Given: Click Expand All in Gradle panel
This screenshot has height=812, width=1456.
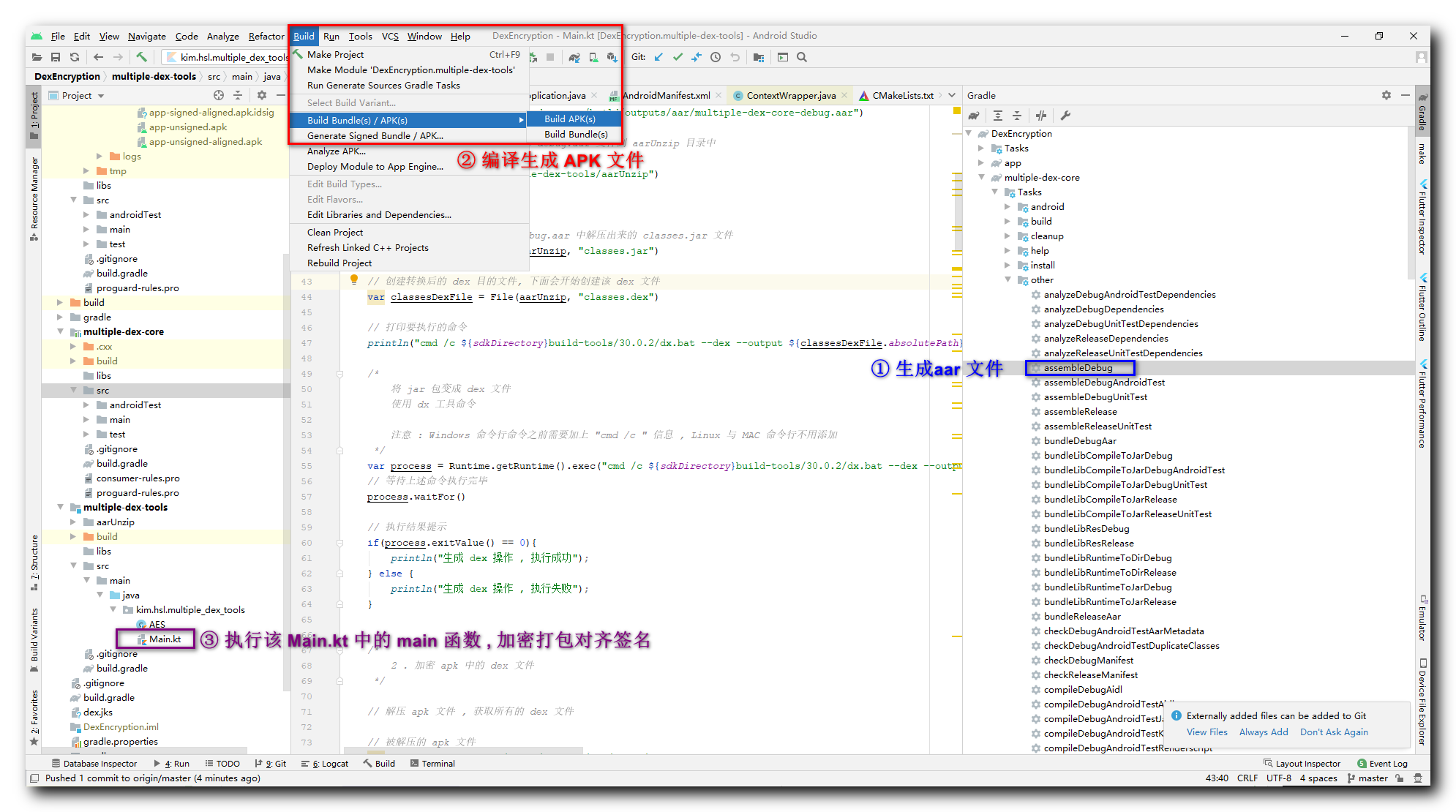Looking at the screenshot, I should click(x=998, y=116).
